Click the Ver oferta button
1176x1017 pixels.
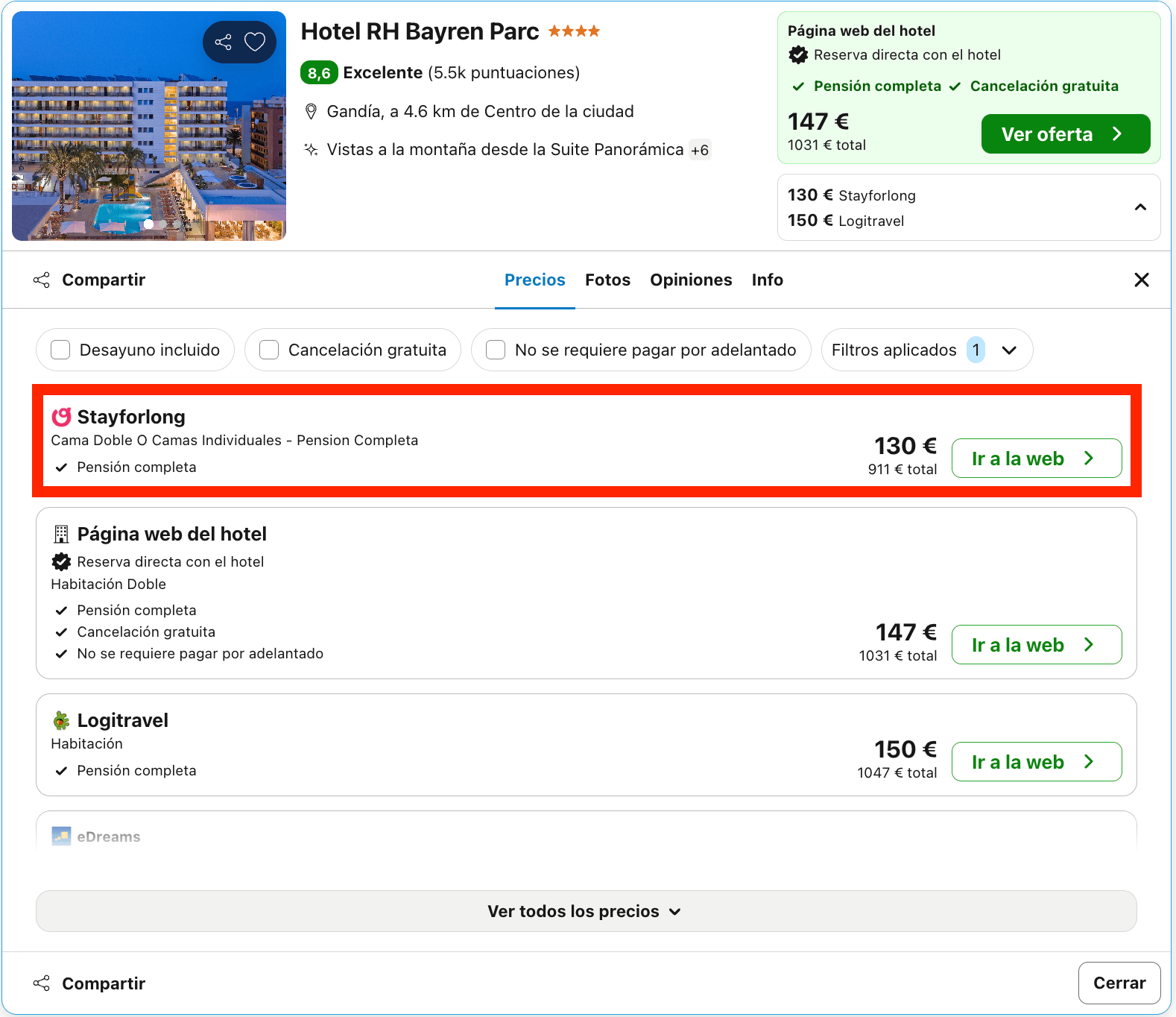(x=1066, y=134)
